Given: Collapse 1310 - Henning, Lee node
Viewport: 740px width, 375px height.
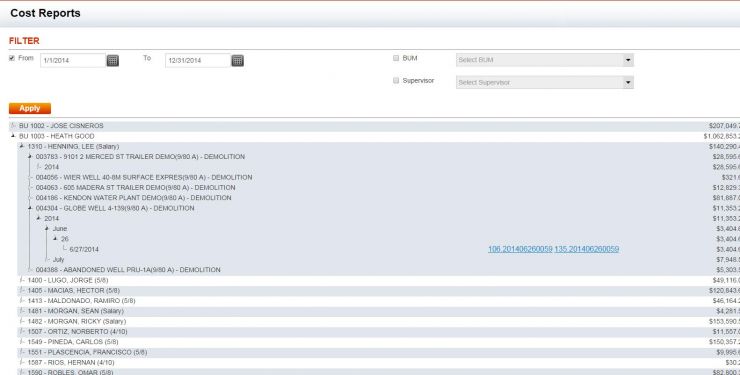Looking at the screenshot, I should point(22,146).
